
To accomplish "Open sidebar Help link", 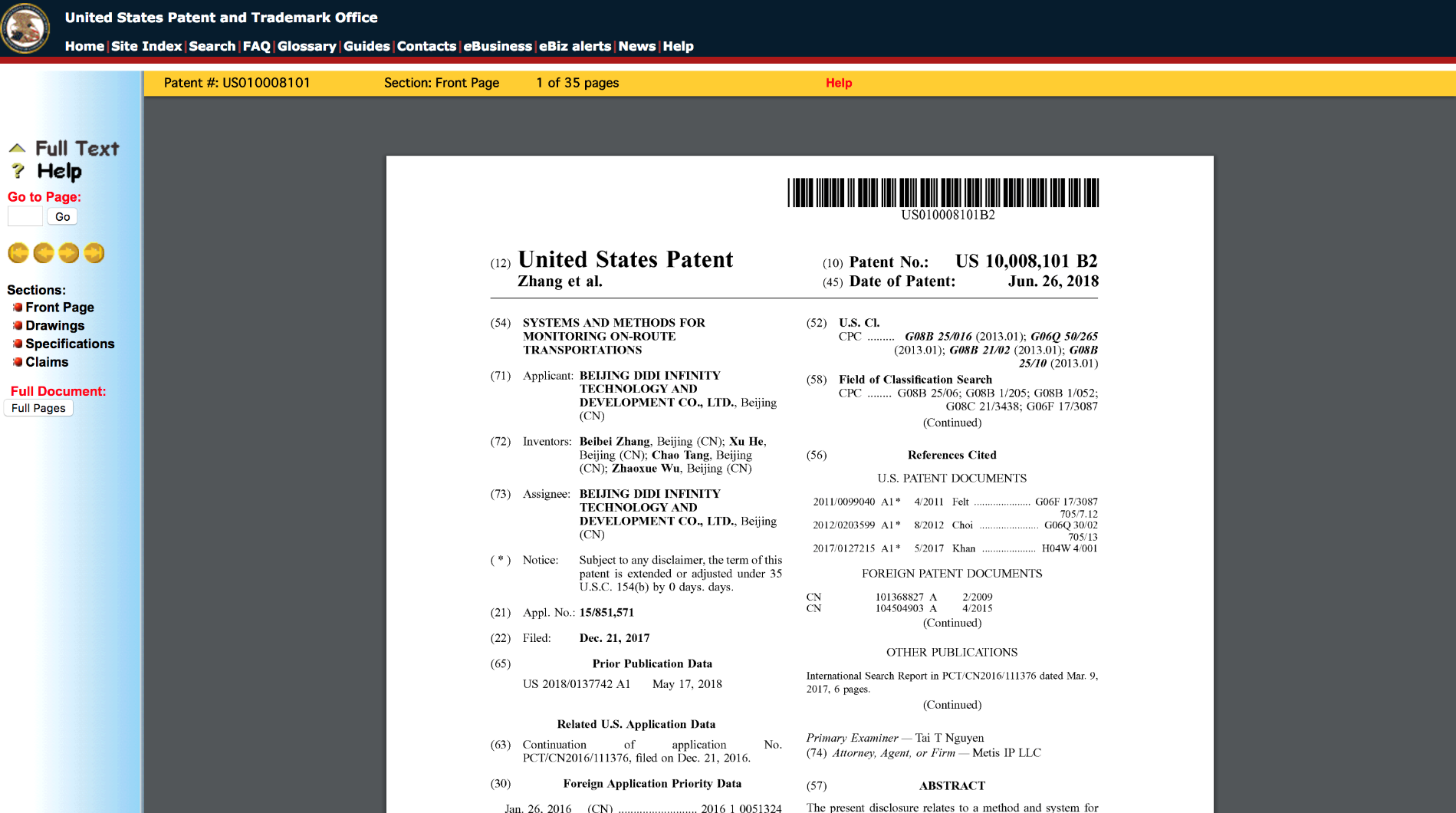I will [60, 171].
